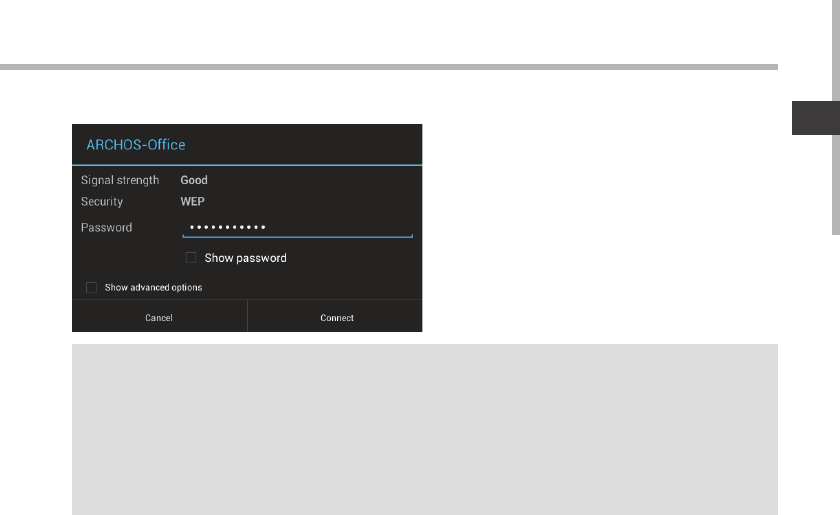The height and width of the screenshot is (515, 840).
Task: Click the Signal strength label
Action: [120, 181]
